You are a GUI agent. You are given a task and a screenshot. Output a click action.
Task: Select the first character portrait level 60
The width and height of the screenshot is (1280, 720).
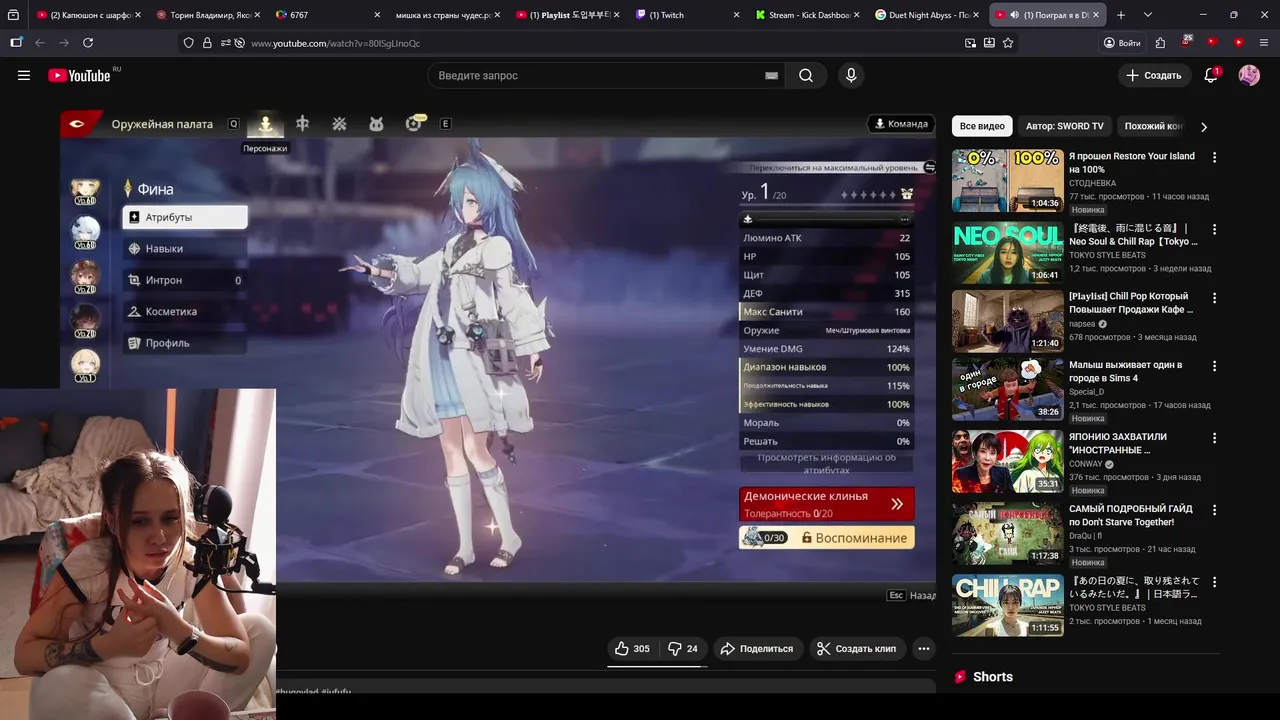tap(85, 190)
